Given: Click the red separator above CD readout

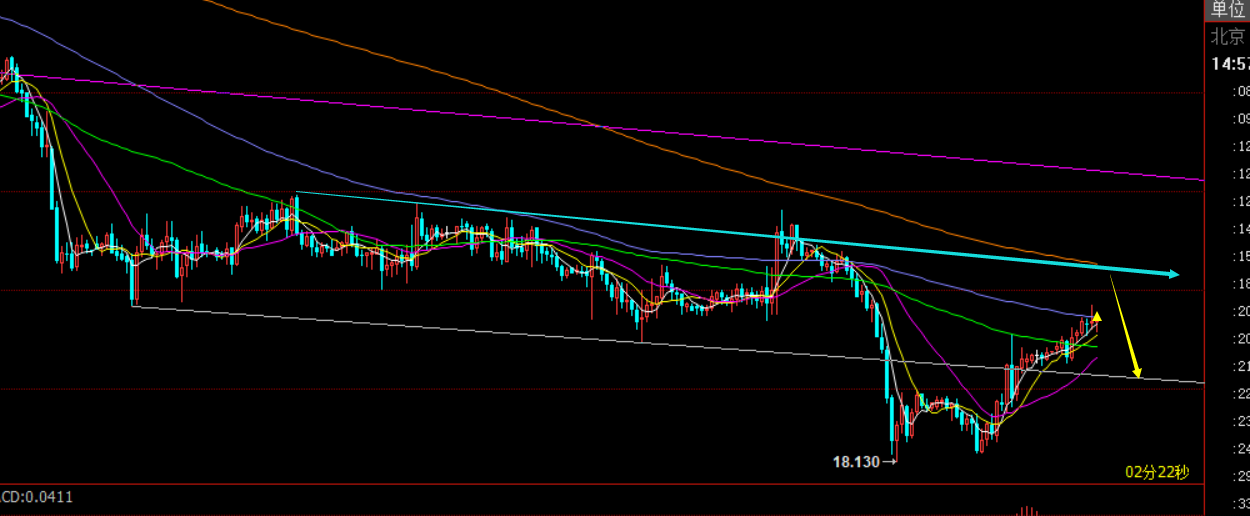Looking at the screenshot, I should tap(600, 485).
